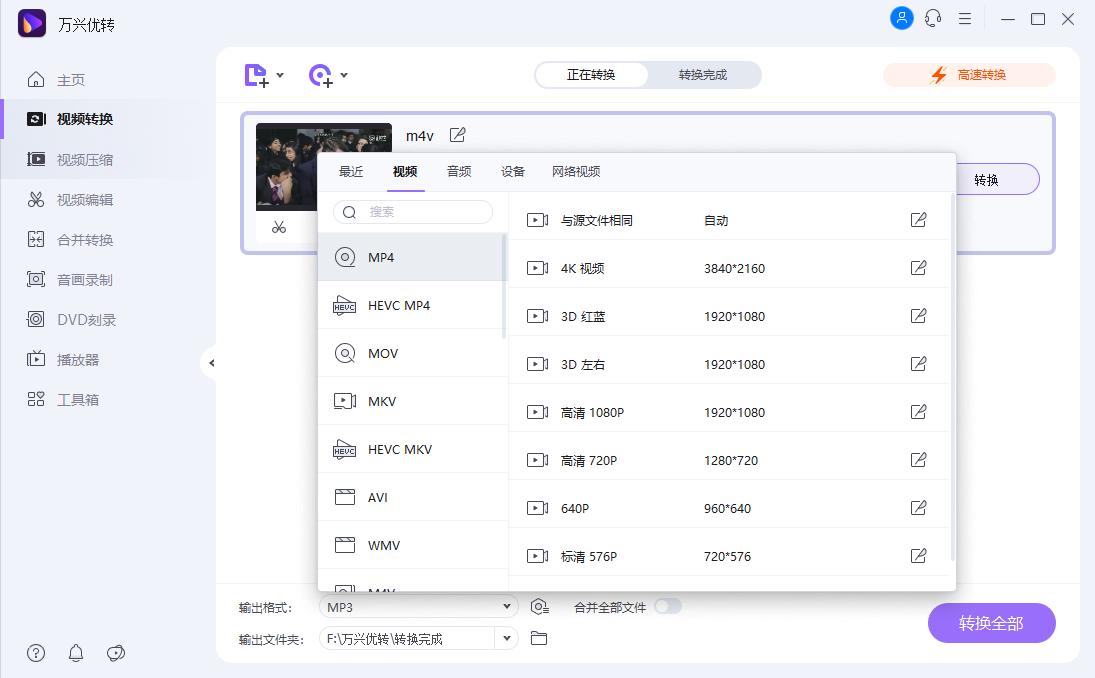Switch to the 转换完成 tab

pyautogui.click(x=704, y=74)
